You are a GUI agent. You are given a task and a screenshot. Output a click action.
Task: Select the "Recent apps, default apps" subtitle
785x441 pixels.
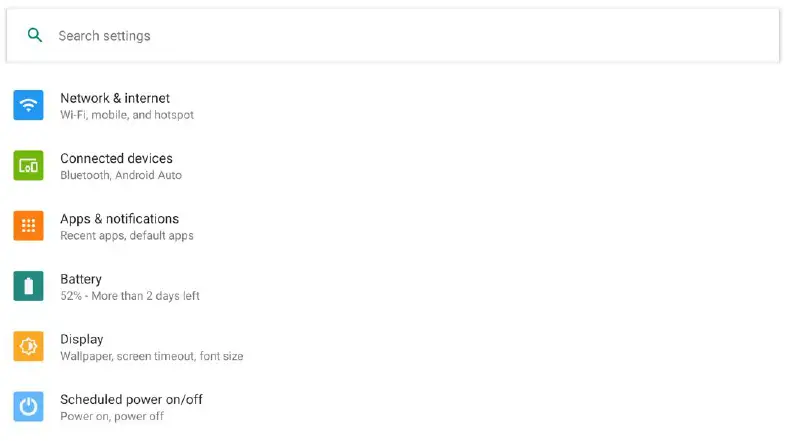127,236
